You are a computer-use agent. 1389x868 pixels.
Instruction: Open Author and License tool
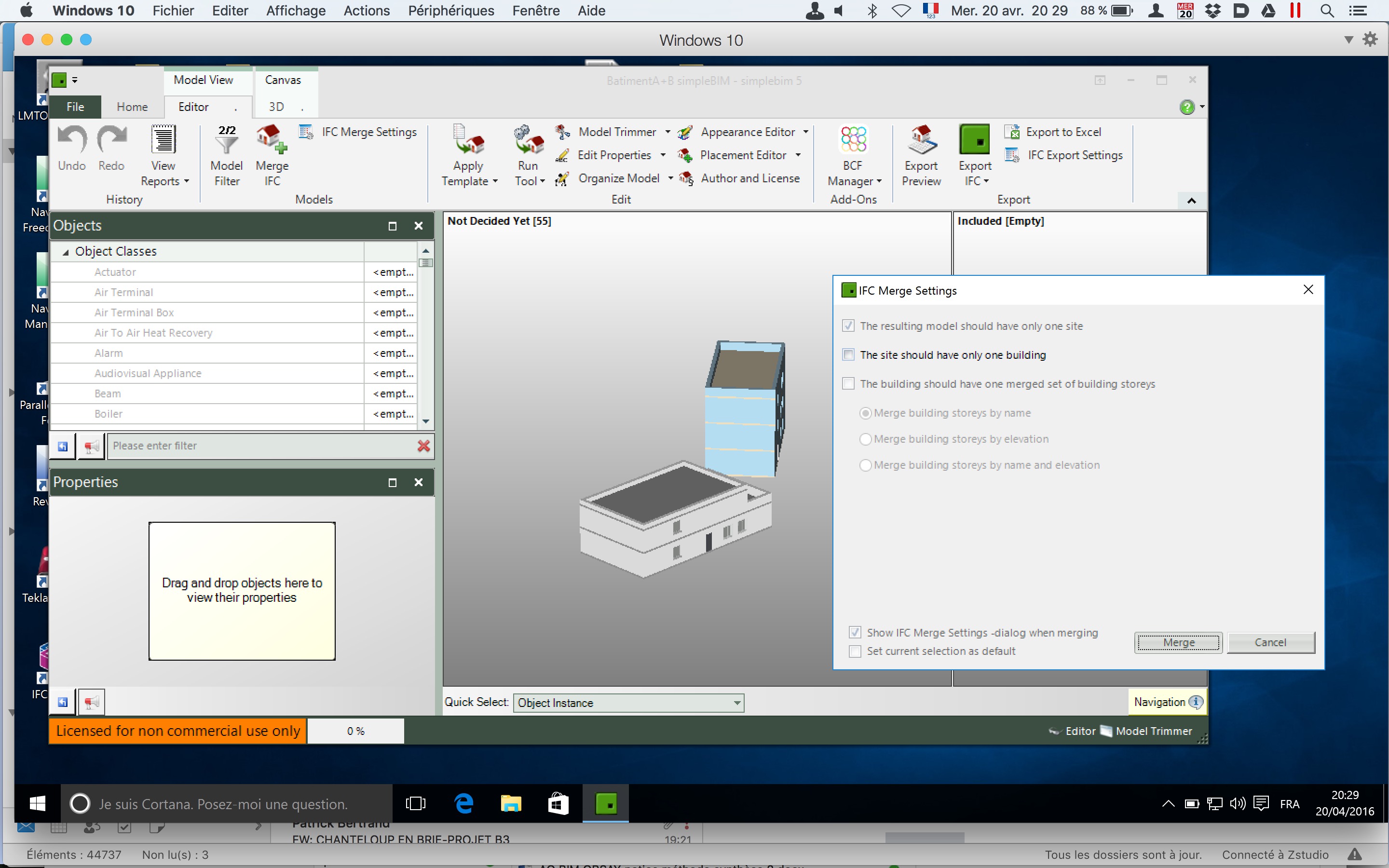749,178
